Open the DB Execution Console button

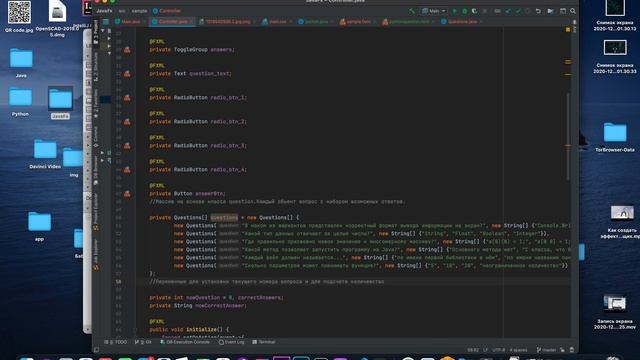click(184, 342)
